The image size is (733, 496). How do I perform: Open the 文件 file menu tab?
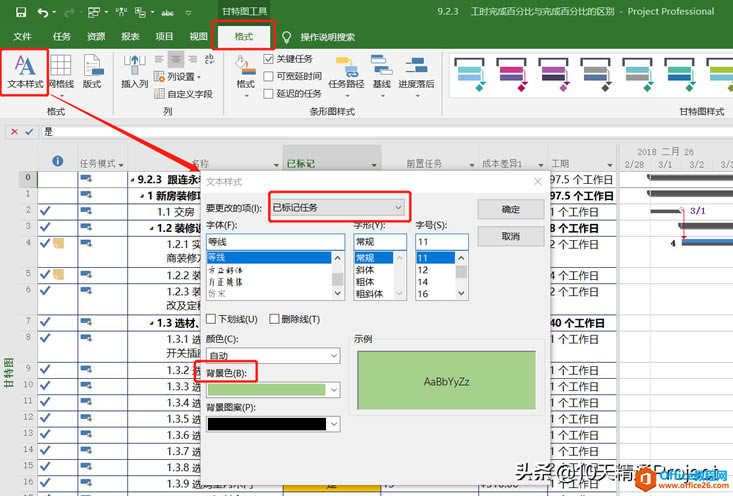(x=23, y=36)
